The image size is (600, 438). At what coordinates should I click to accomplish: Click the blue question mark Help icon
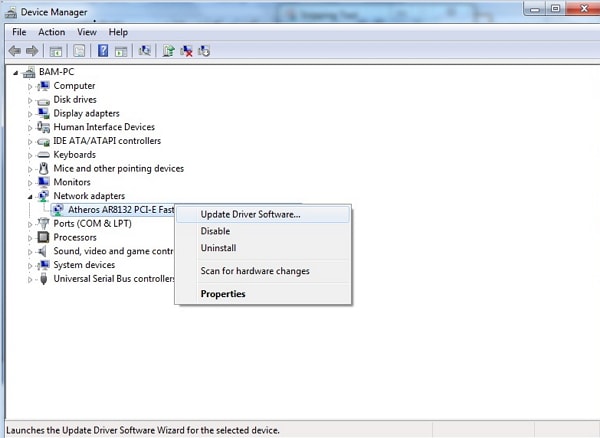point(103,50)
